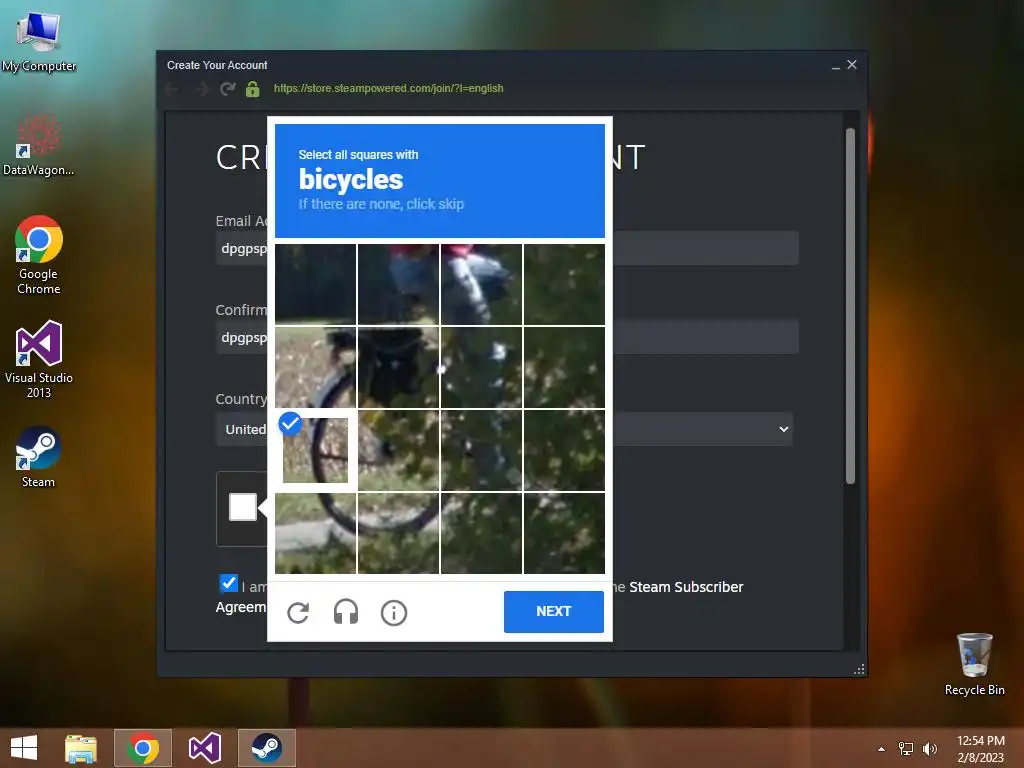The height and width of the screenshot is (768, 1024).
Task: Open captcha help information icon
Action: [x=394, y=613]
